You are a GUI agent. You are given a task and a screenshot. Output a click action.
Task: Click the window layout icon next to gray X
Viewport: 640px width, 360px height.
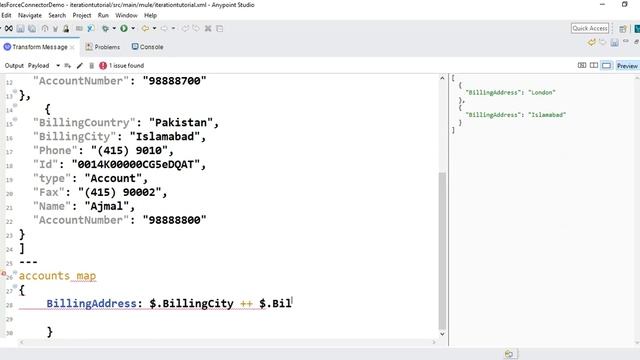click(220, 29)
